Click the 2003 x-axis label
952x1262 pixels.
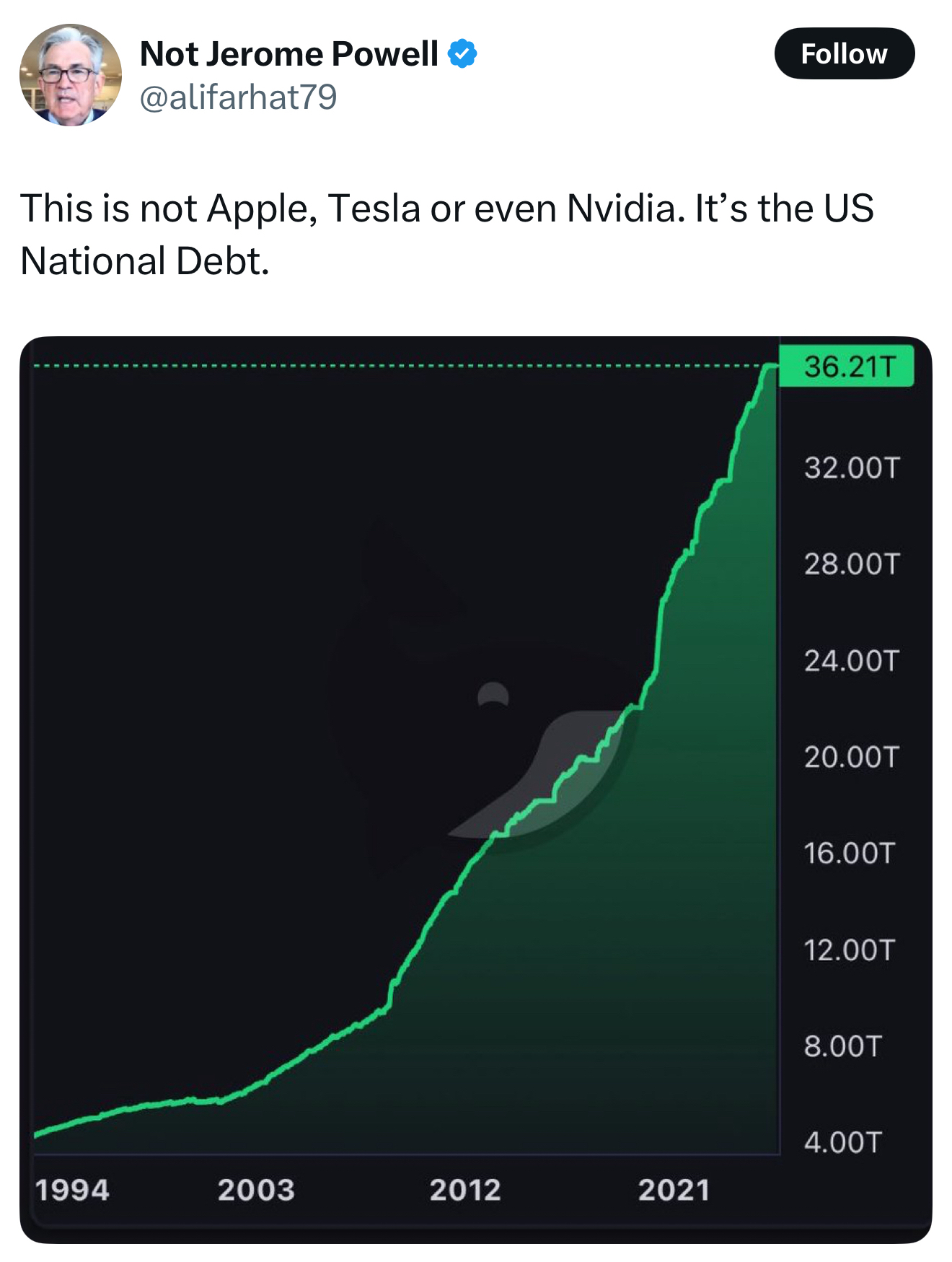(x=256, y=1190)
